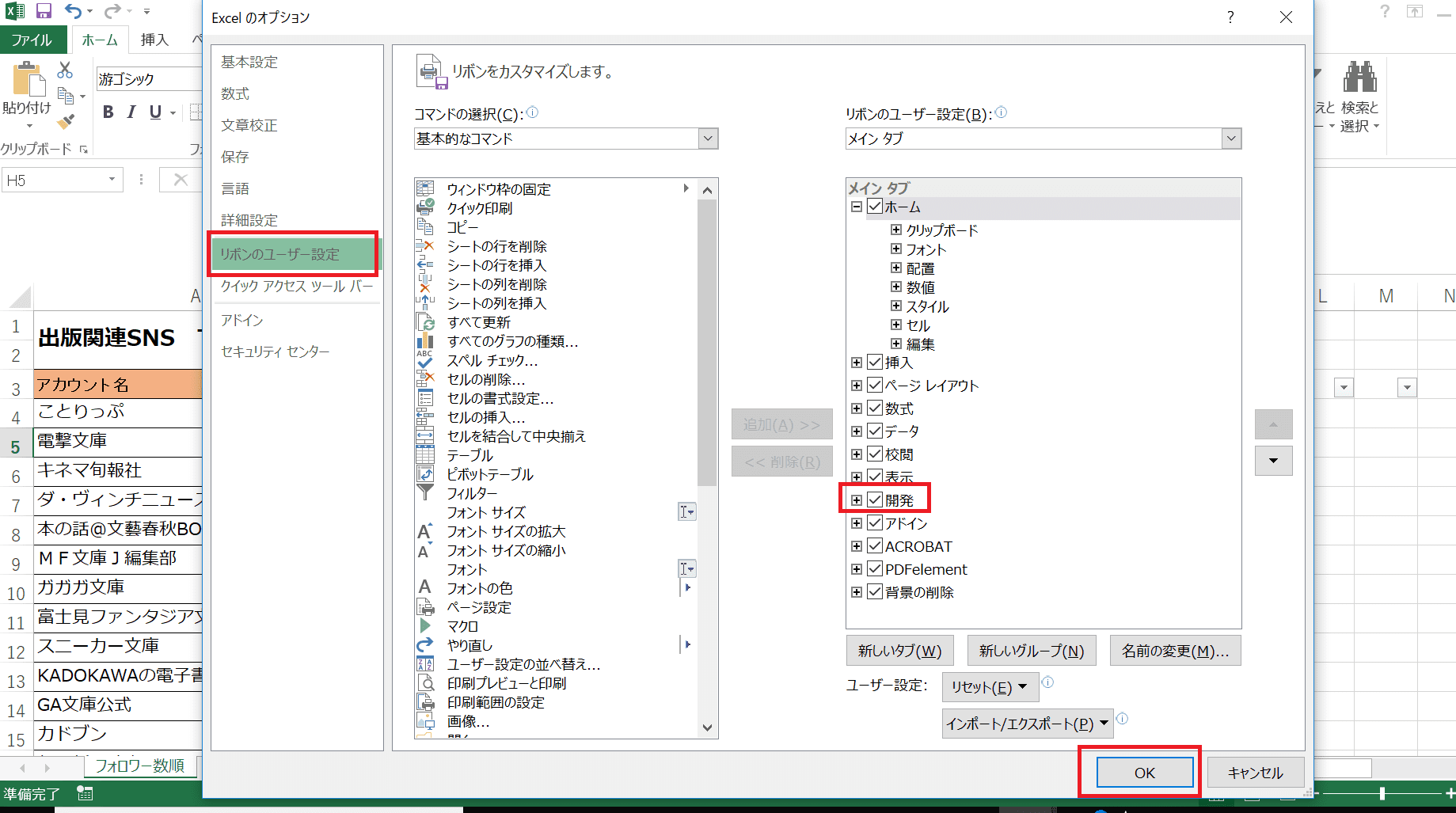This screenshot has width=1456, height=813.
Task: Click the Paste clipboard icon
Action: click(x=28, y=80)
